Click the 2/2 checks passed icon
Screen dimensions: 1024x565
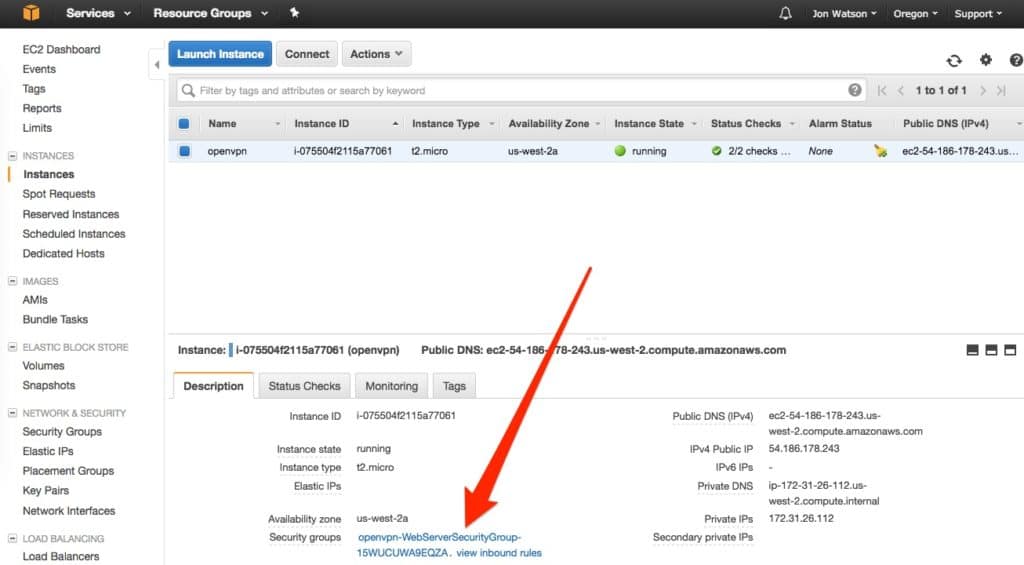(x=716, y=151)
